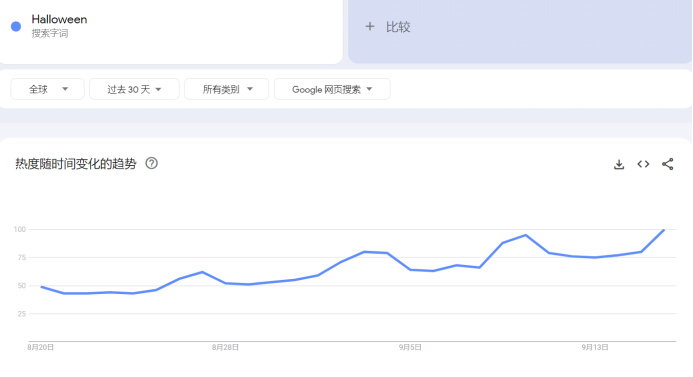Expand the 全球 region dropdown

click(x=47, y=89)
